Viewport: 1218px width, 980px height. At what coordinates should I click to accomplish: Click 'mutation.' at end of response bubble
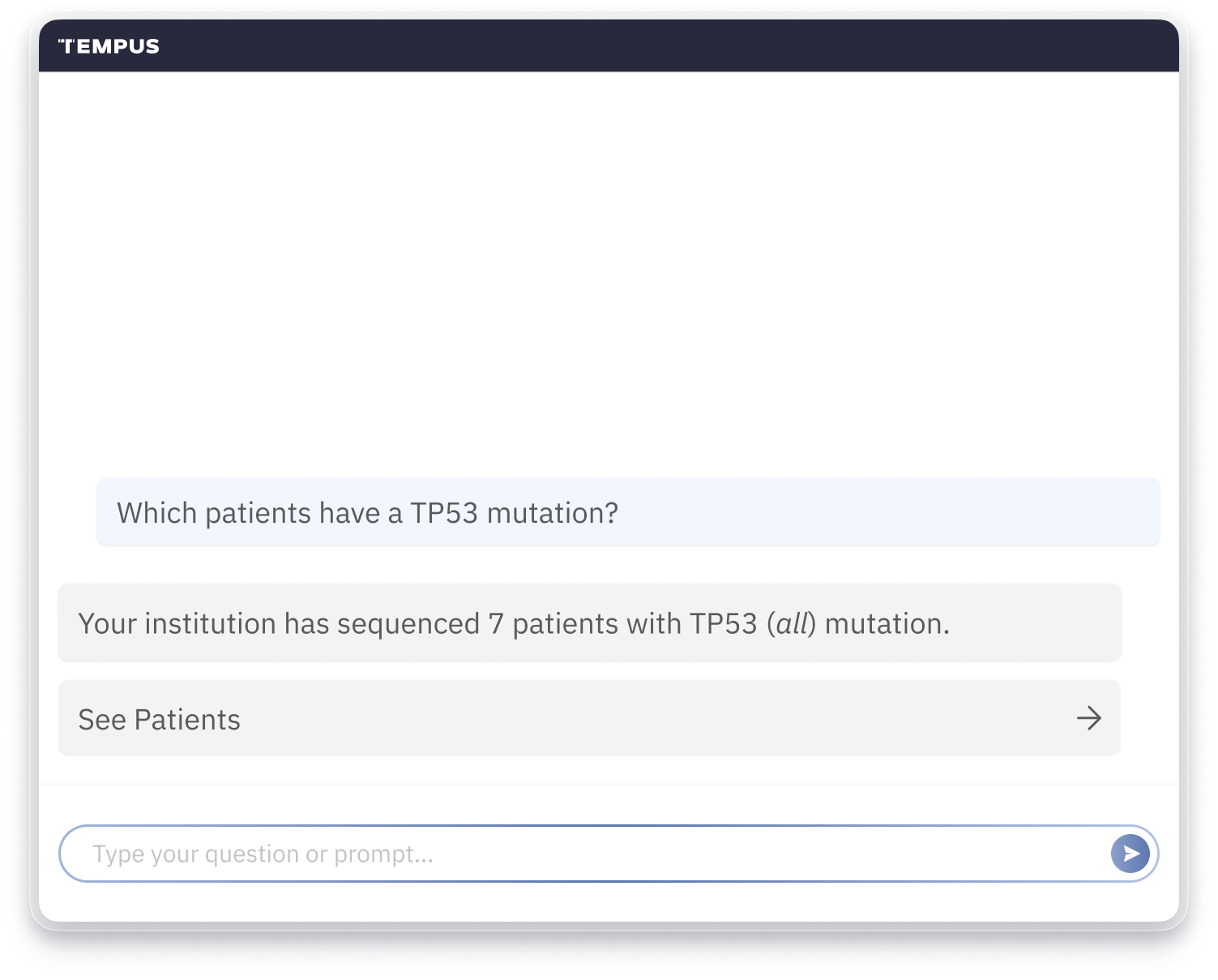point(887,623)
